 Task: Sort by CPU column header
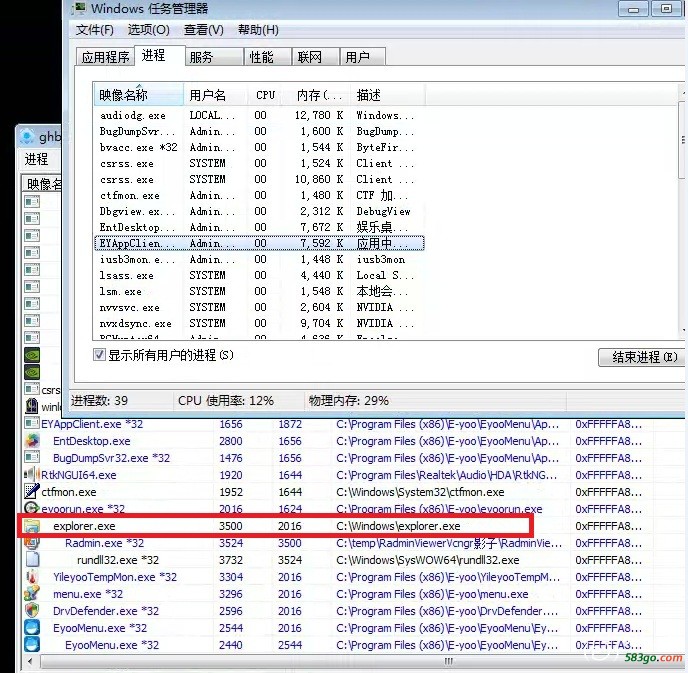click(266, 95)
